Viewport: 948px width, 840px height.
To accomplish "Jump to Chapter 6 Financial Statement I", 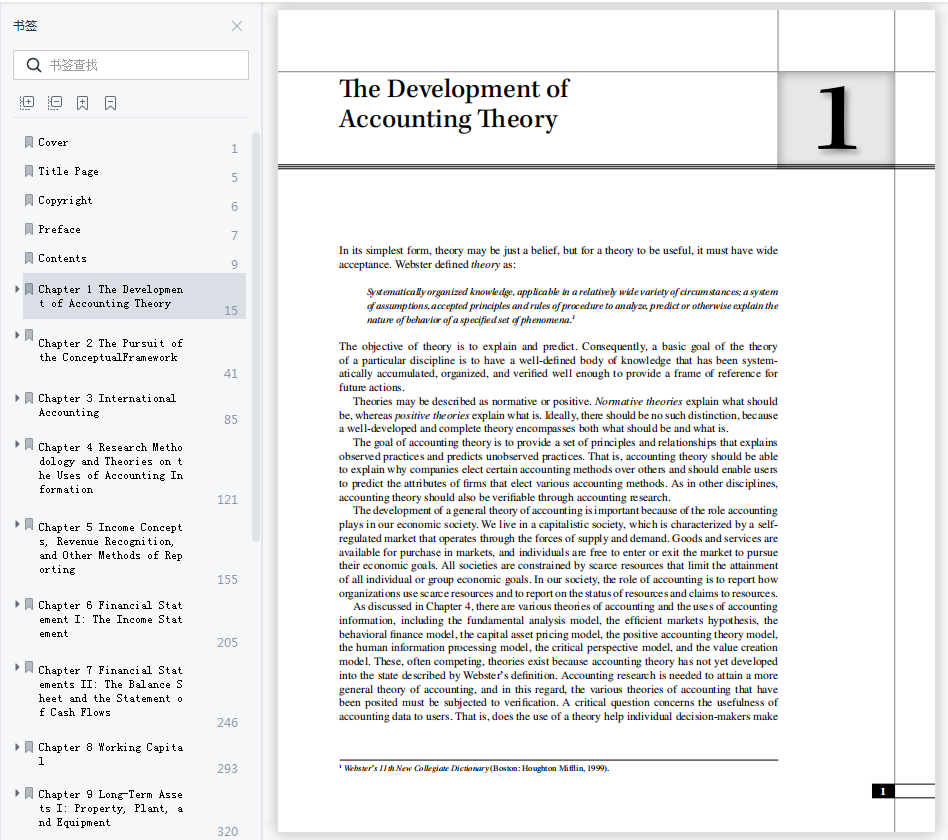I will (111, 619).
